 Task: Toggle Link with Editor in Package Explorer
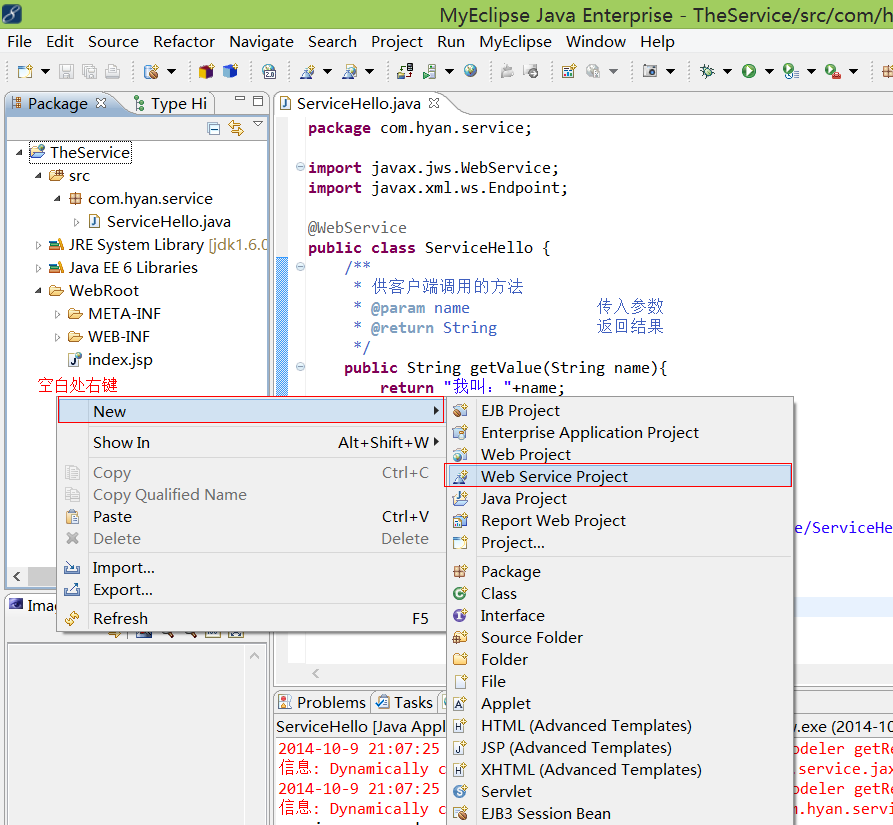(x=236, y=128)
